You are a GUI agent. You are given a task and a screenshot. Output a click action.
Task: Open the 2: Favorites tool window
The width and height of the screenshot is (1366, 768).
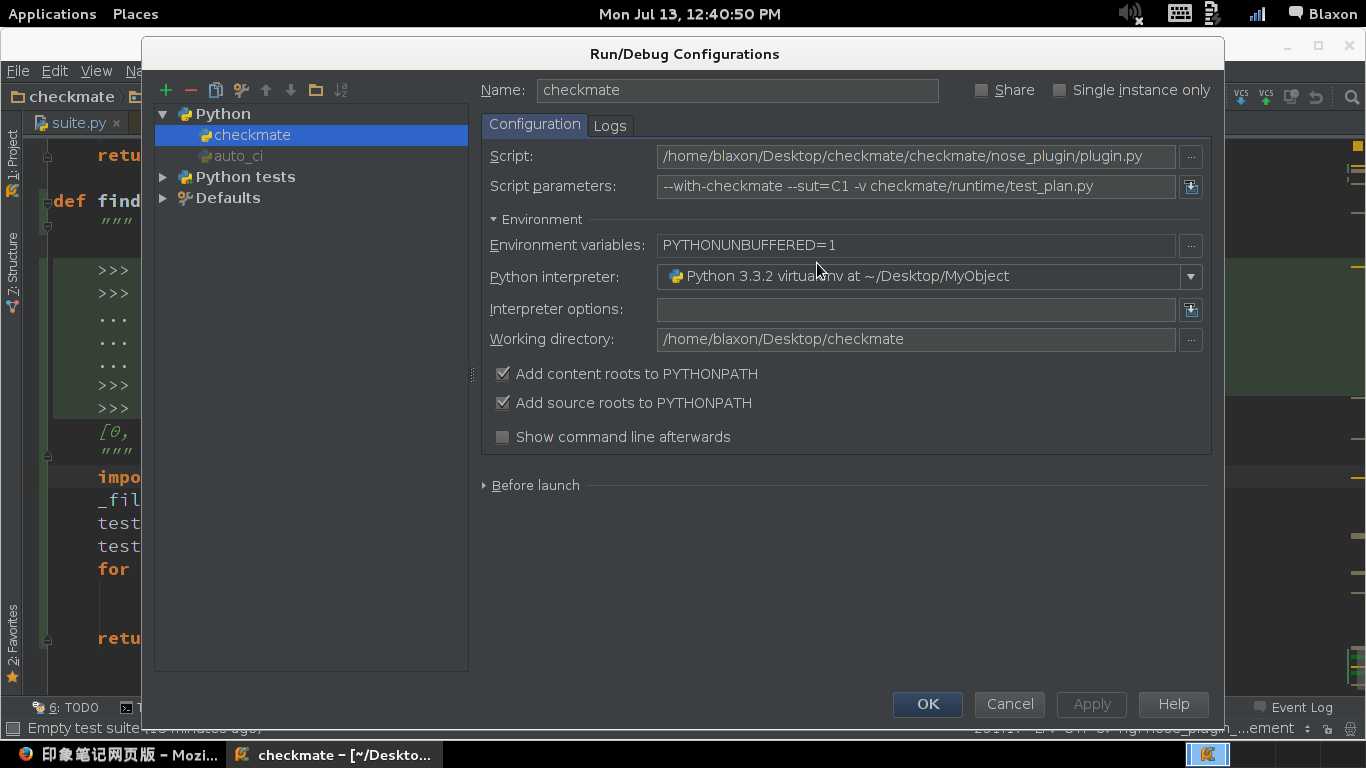pyautogui.click(x=12, y=643)
